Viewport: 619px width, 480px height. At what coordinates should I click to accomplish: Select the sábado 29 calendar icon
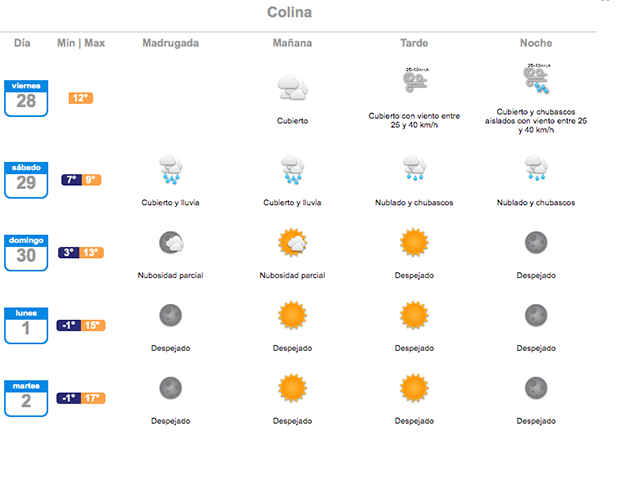tap(26, 180)
